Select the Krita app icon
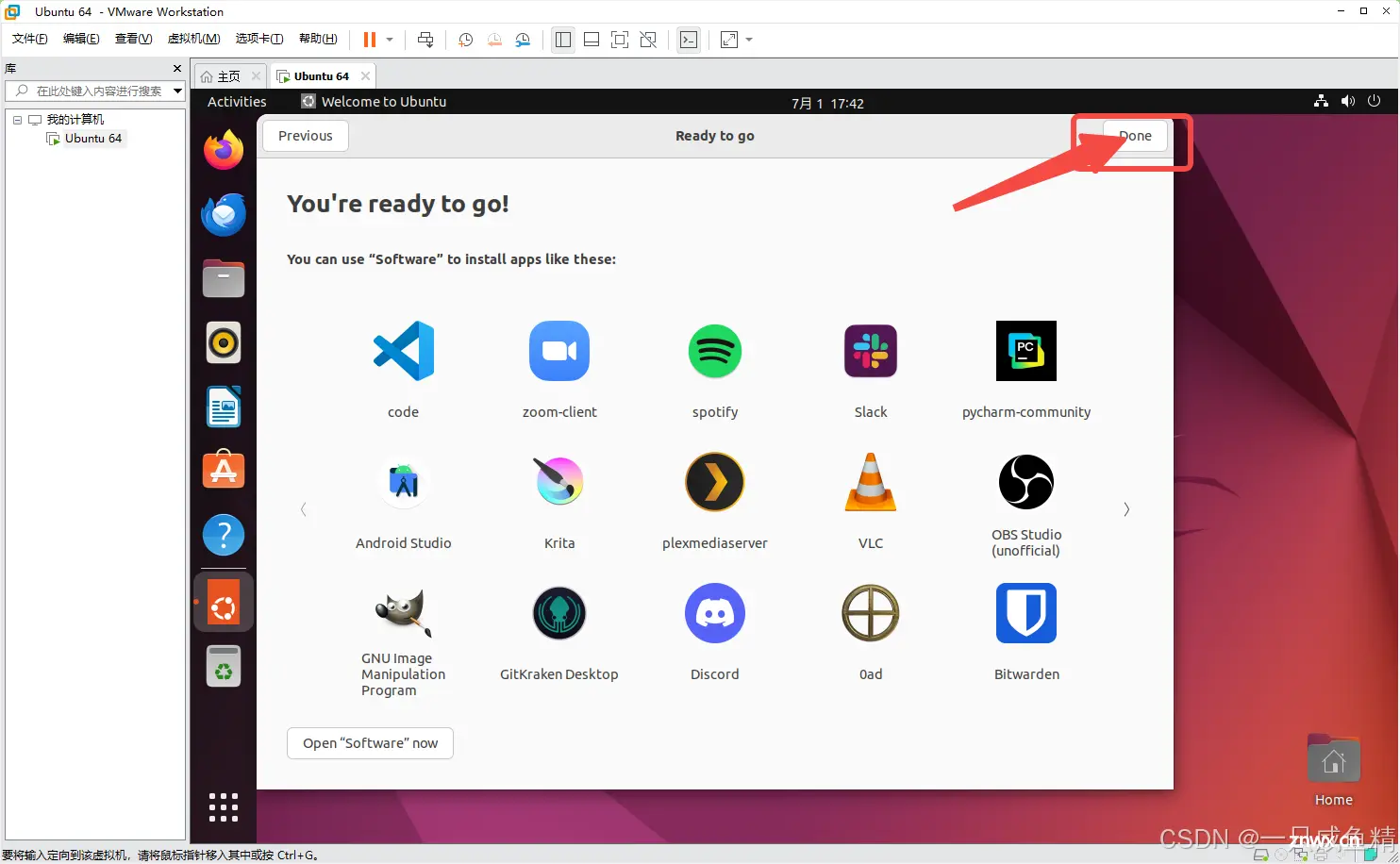The height and width of the screenshot is (864, 1400). (x=559, y=482)
